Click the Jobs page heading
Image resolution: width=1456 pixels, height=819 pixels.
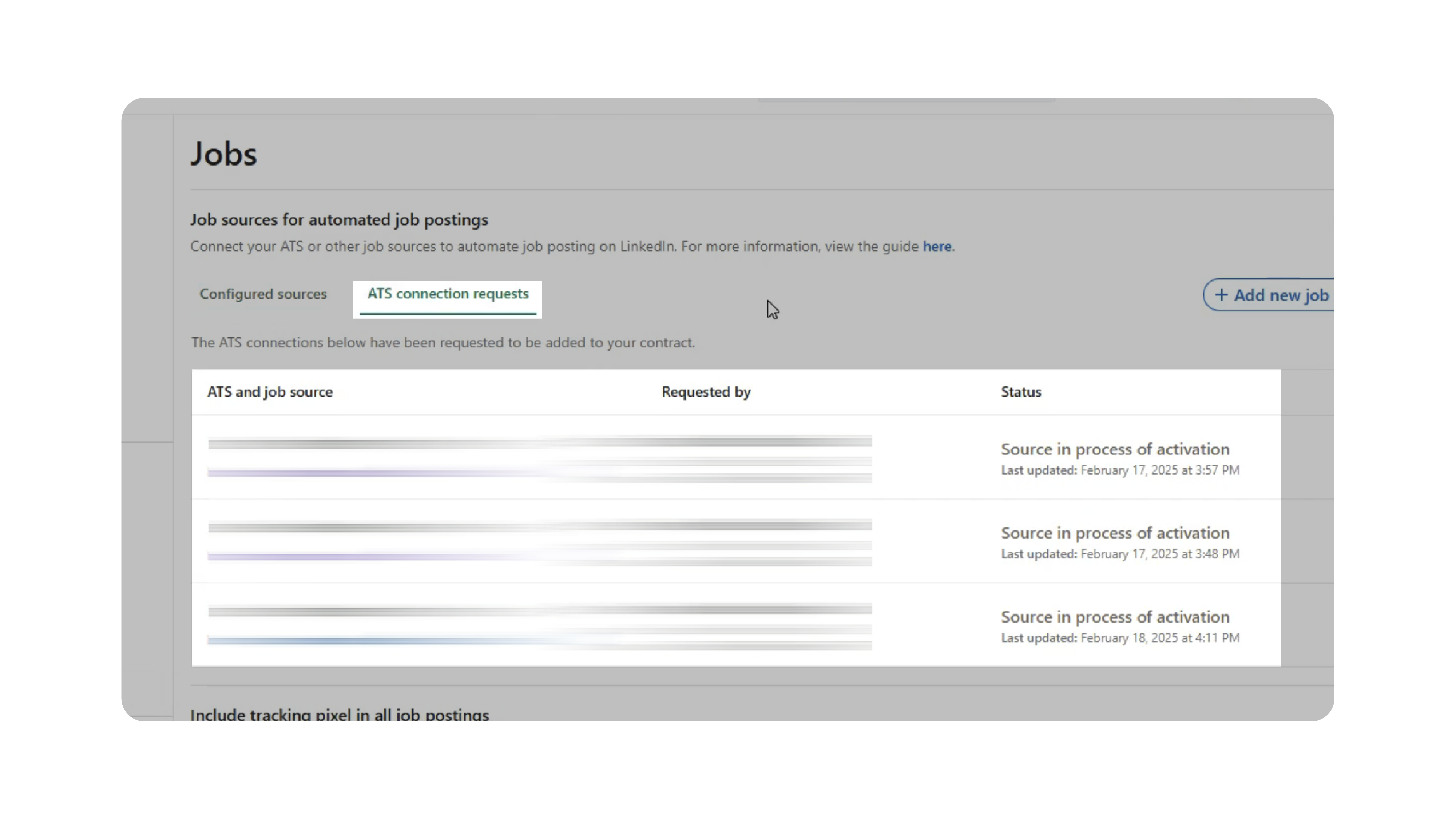224,154
